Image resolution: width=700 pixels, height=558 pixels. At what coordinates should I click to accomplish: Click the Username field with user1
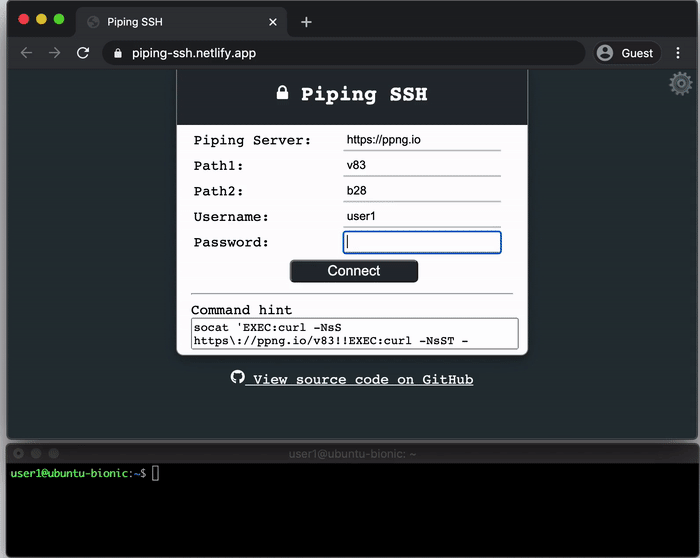point(422,217)
